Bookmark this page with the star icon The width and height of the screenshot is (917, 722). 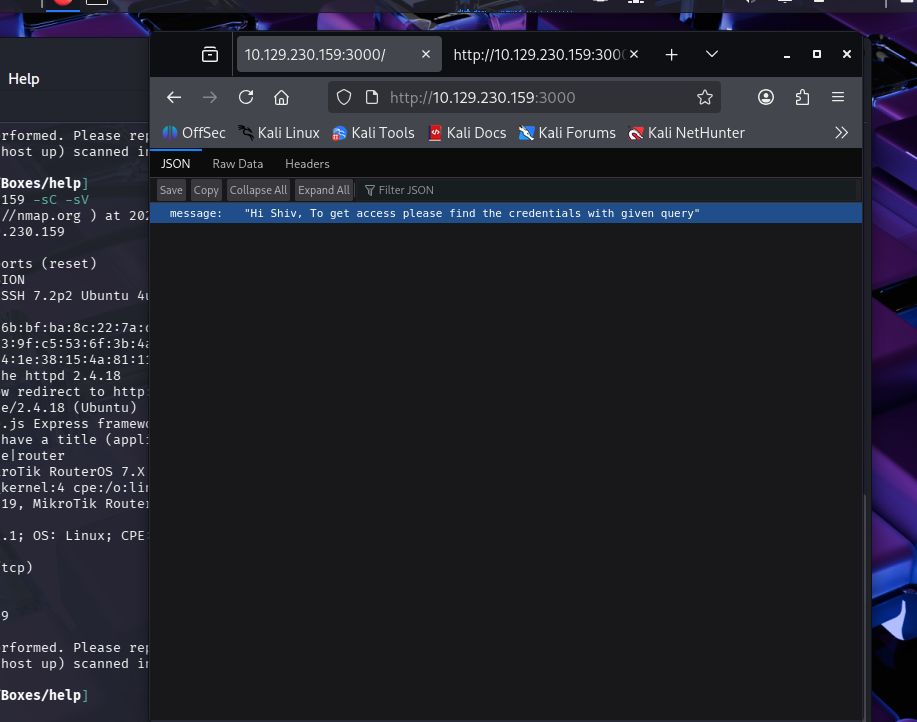pos(705,97)
